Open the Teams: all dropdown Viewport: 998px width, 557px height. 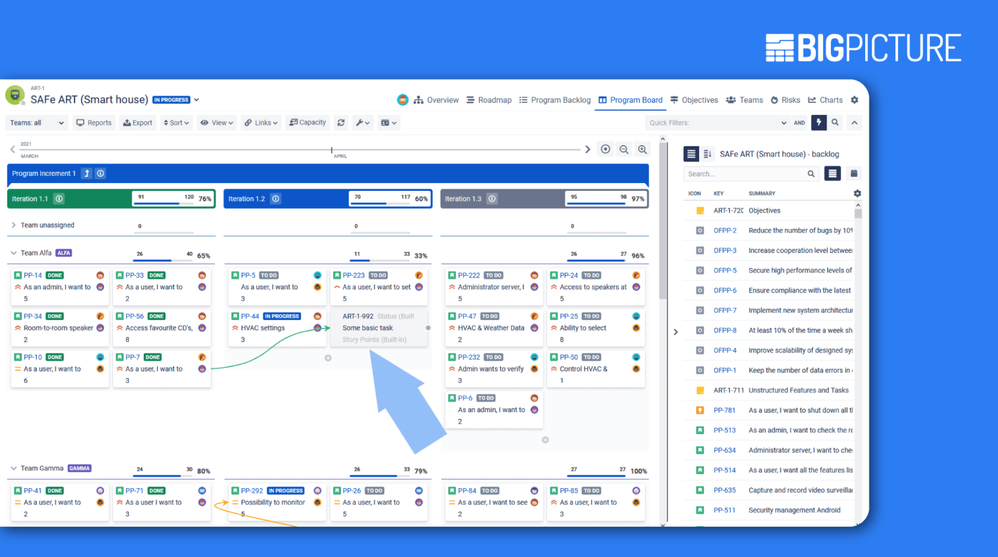[x=37, y=123]
